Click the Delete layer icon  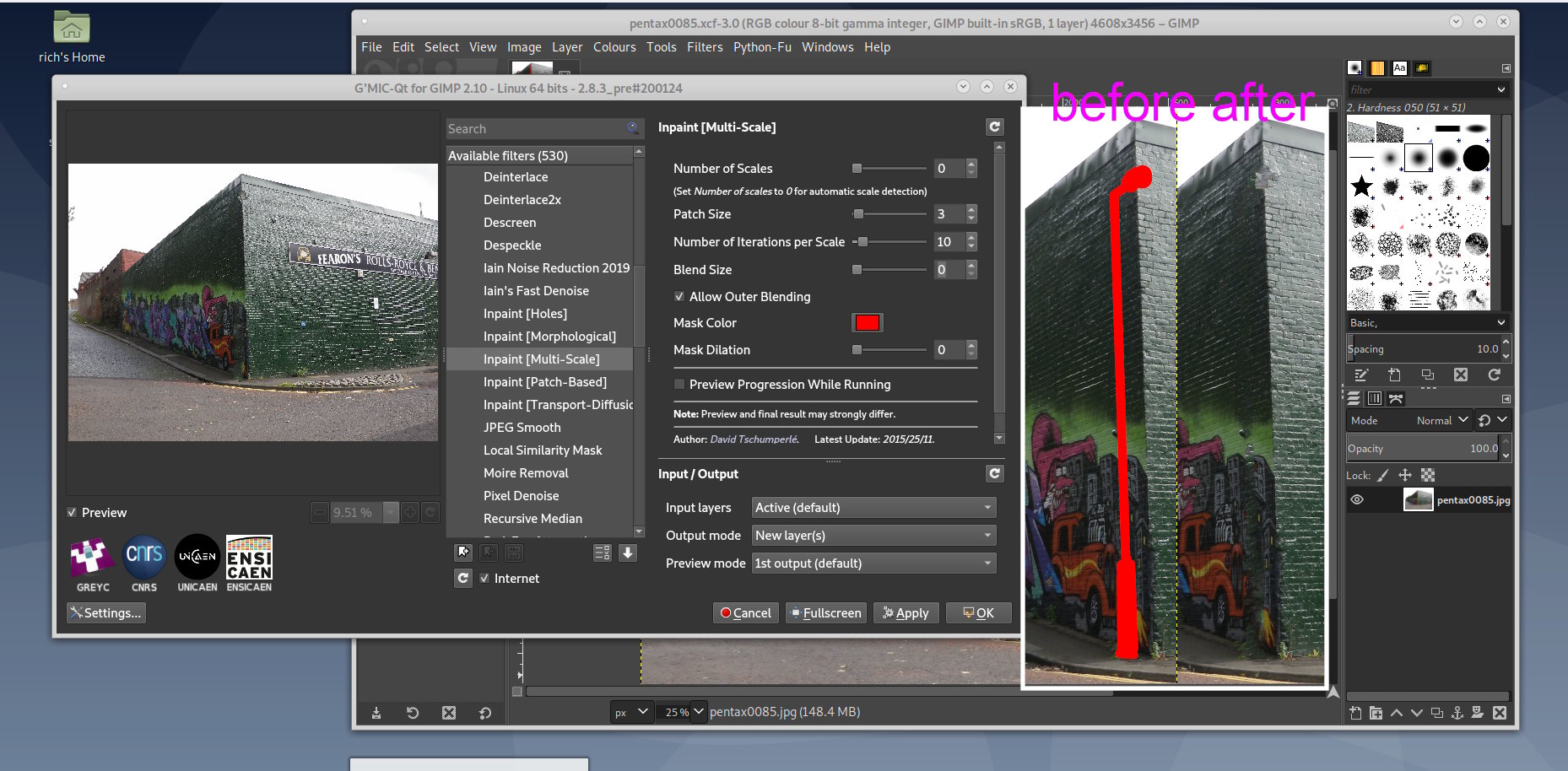click(1500, 713)
